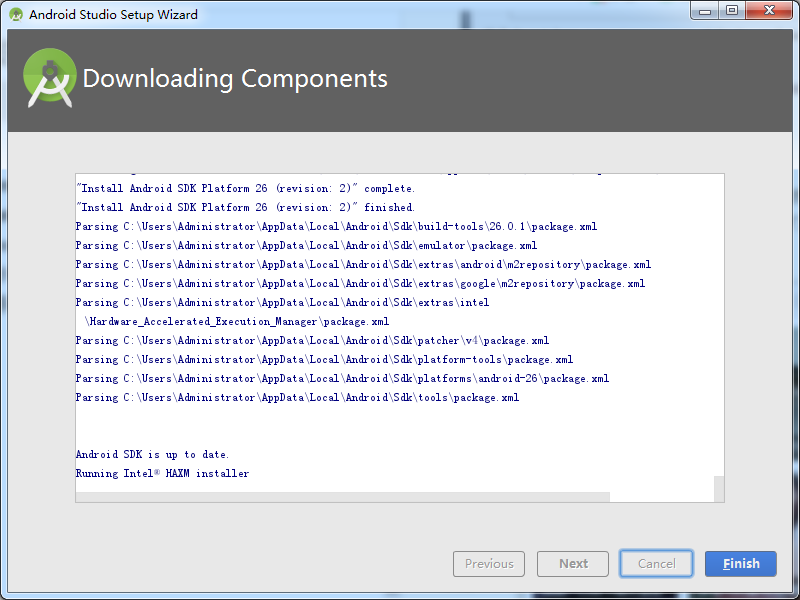Click the disabled Previous button

489,564
